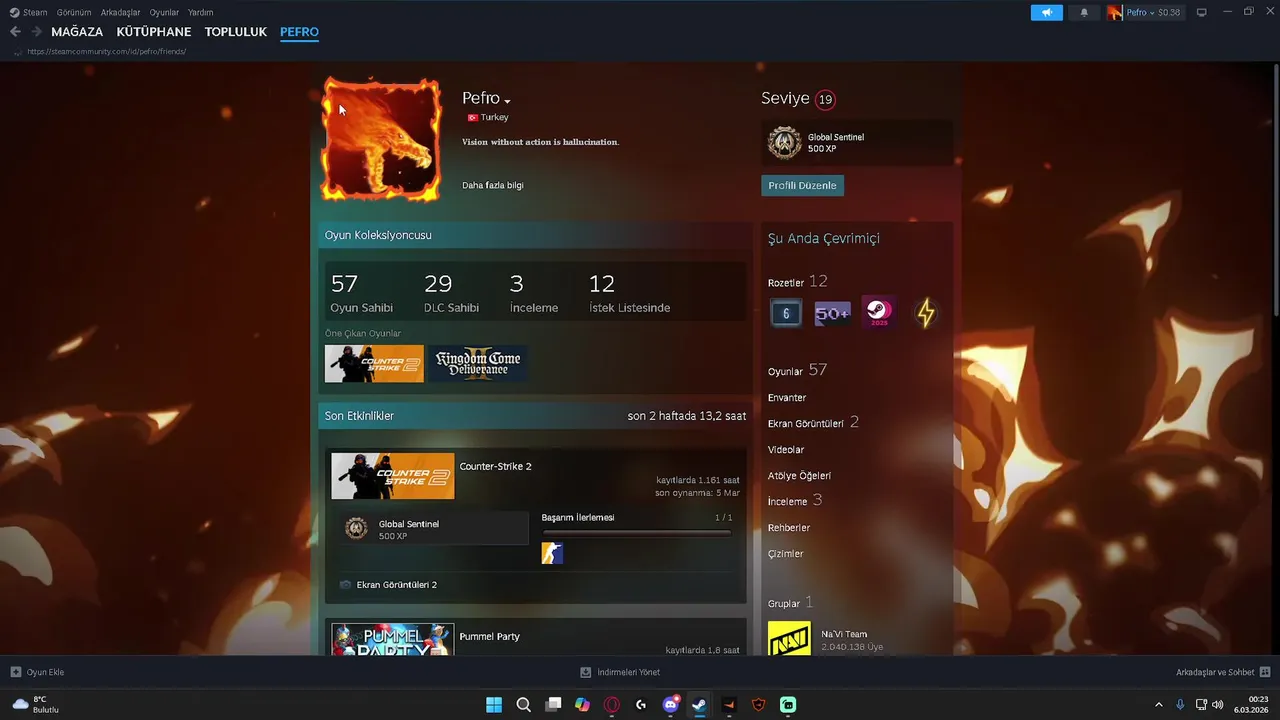1280x720 pixels.
Task: Click the Copilot taskbar icon
Action: point(582,705)
